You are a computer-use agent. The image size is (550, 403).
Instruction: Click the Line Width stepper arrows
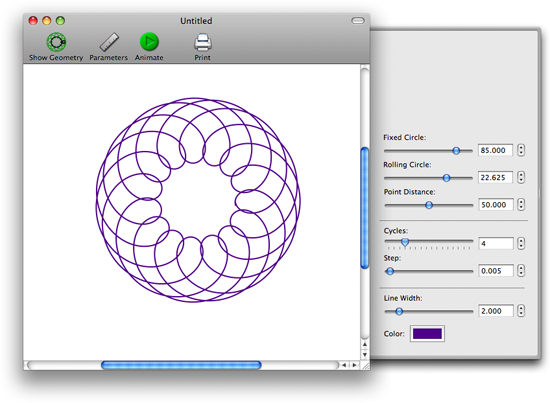click(521, 310)
